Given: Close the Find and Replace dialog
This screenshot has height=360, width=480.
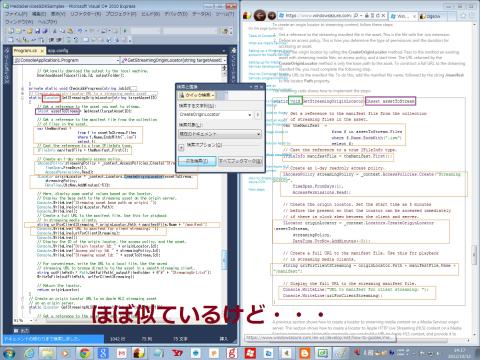Looking at the screenshot, I should (261, 87).
